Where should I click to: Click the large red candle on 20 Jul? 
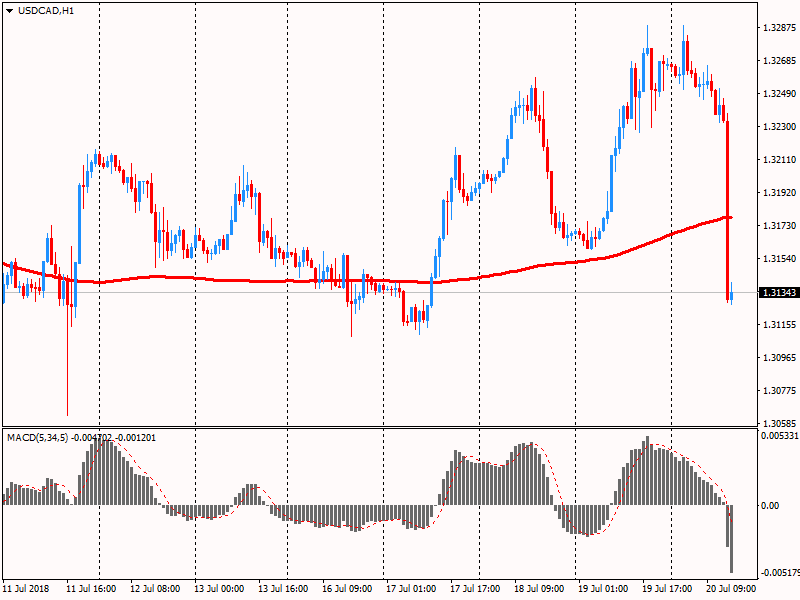[728, 209]
